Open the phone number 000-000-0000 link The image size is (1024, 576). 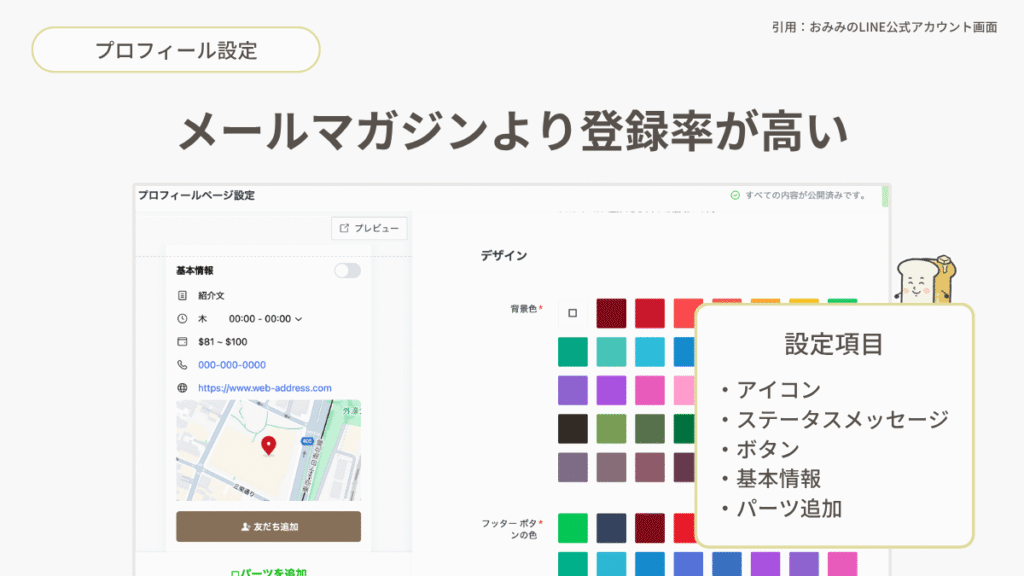231,365
